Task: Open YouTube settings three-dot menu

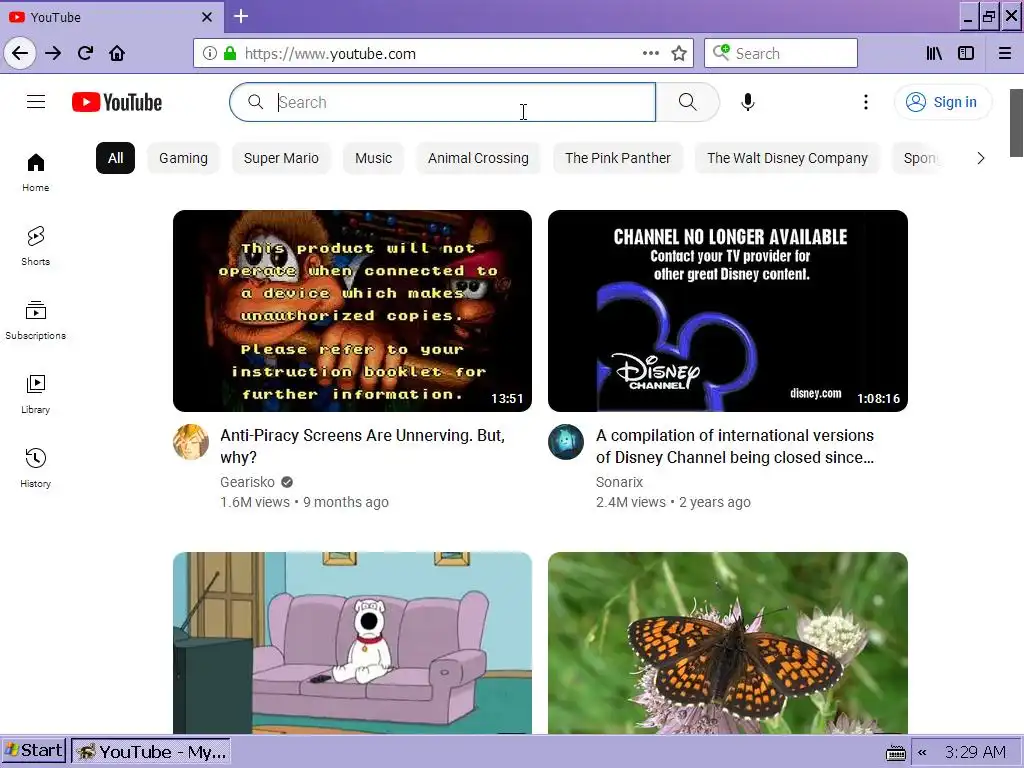Action: [x=866, y=102]
